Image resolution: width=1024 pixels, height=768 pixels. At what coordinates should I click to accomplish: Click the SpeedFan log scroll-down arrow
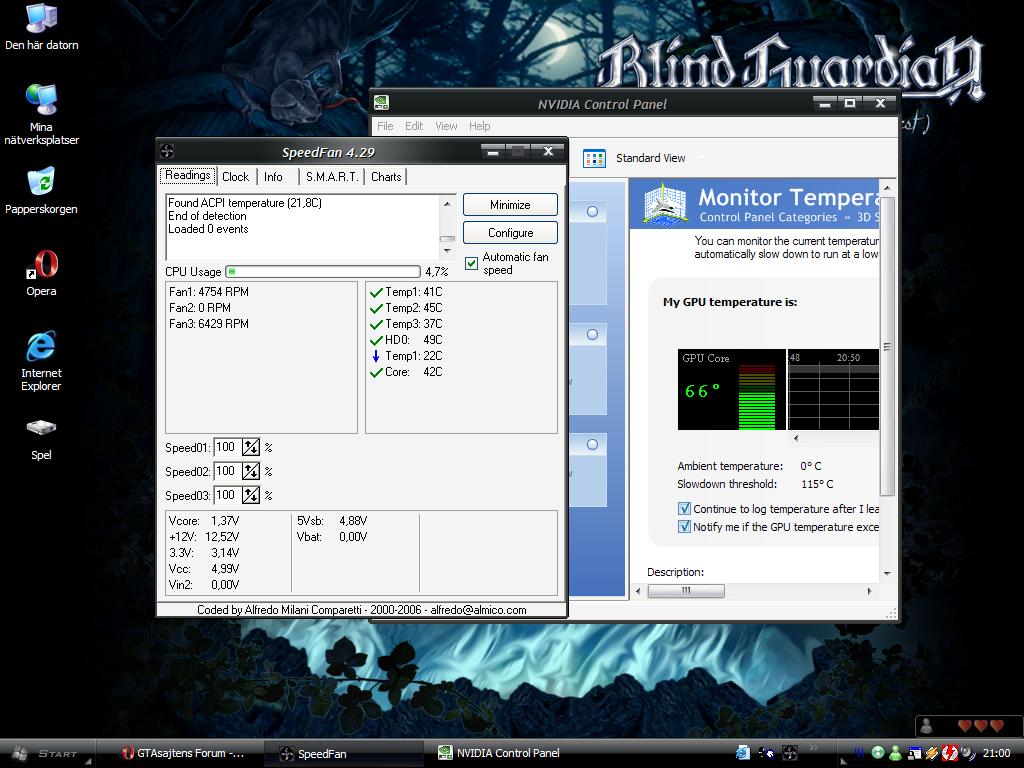coord(447,251)
